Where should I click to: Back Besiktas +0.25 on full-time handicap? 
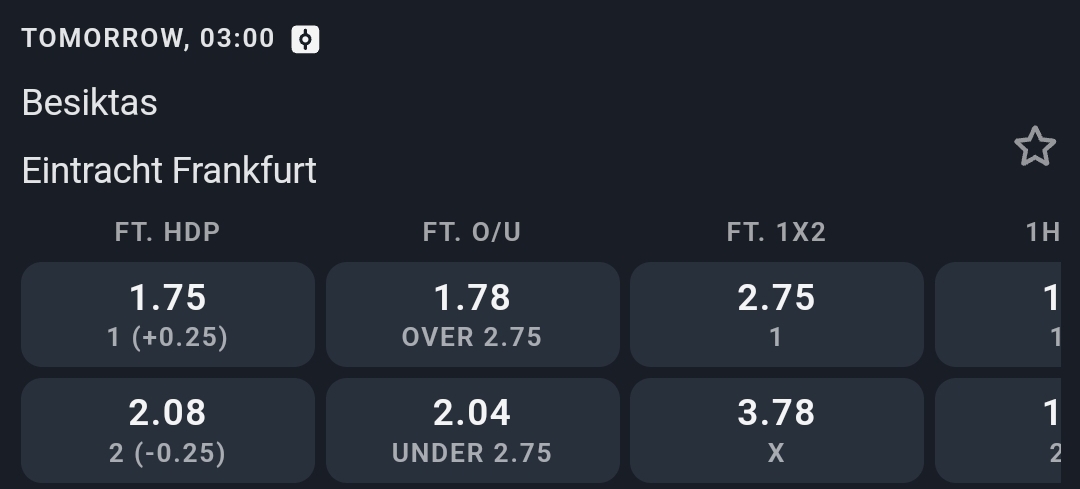coord(168,314)
